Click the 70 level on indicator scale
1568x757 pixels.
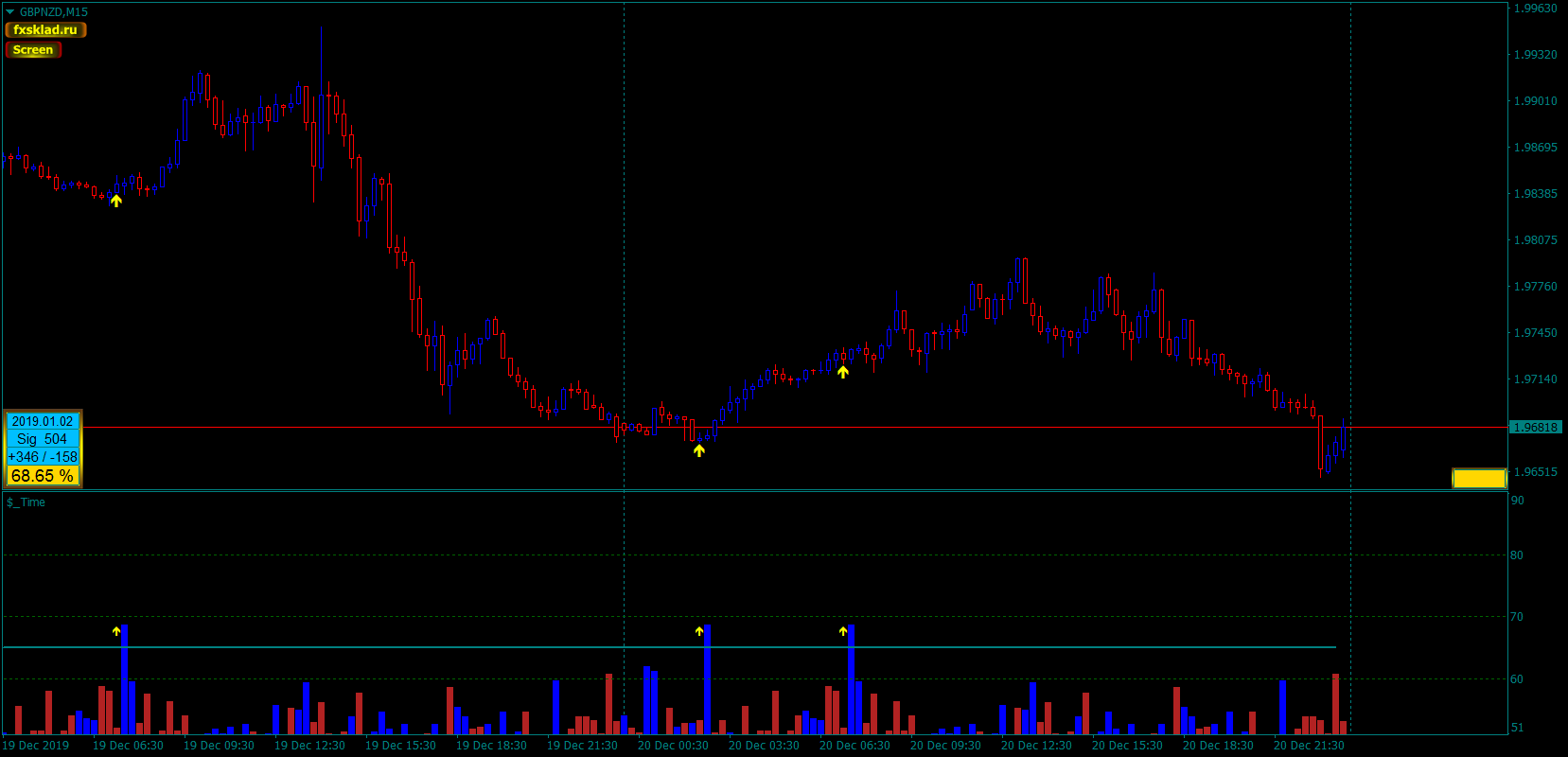pos(1517,617)
